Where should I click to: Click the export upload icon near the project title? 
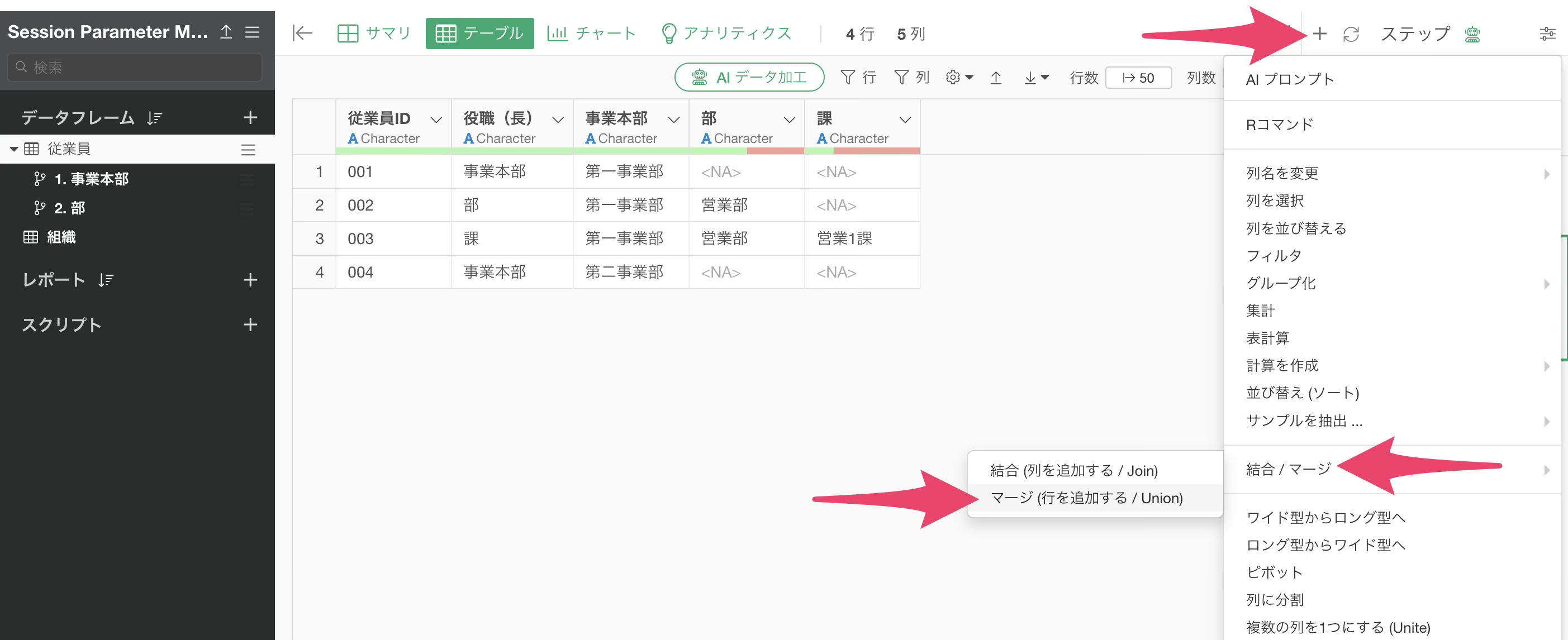click(x=226, y=32)
